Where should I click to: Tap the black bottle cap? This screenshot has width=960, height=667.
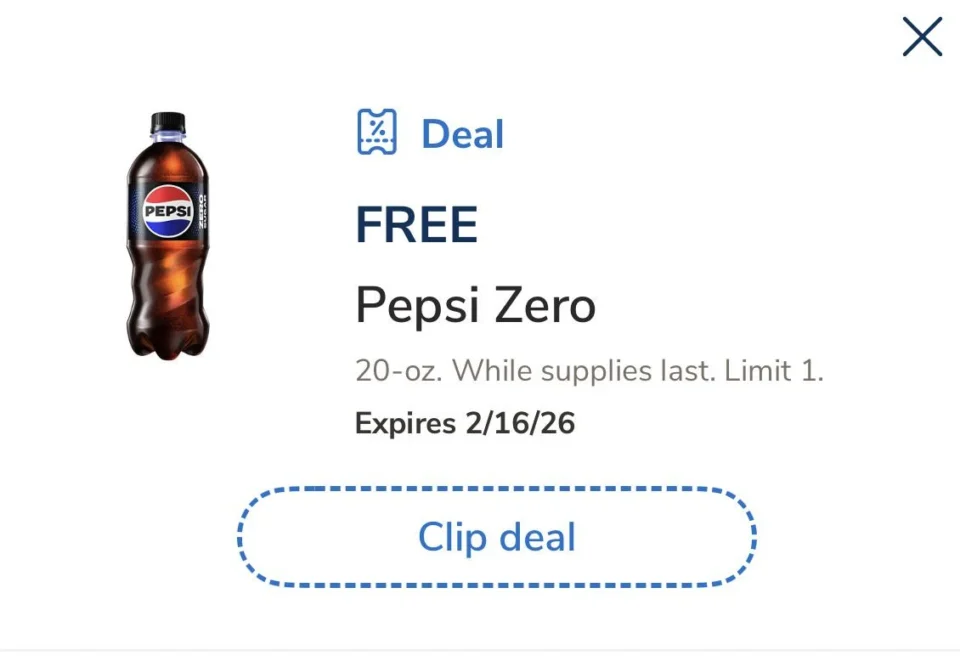[168, 123]
